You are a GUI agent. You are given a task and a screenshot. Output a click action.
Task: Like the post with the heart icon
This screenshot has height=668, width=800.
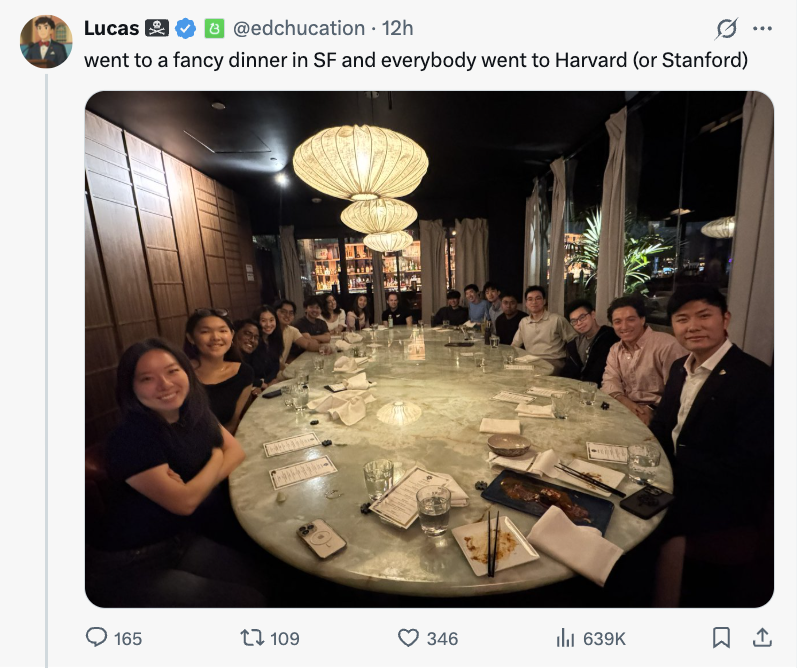pos(408,637)
